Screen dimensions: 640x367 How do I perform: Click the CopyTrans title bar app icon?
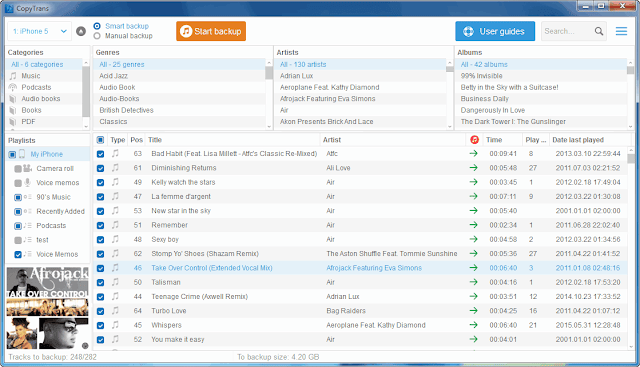tap(9, 8)
